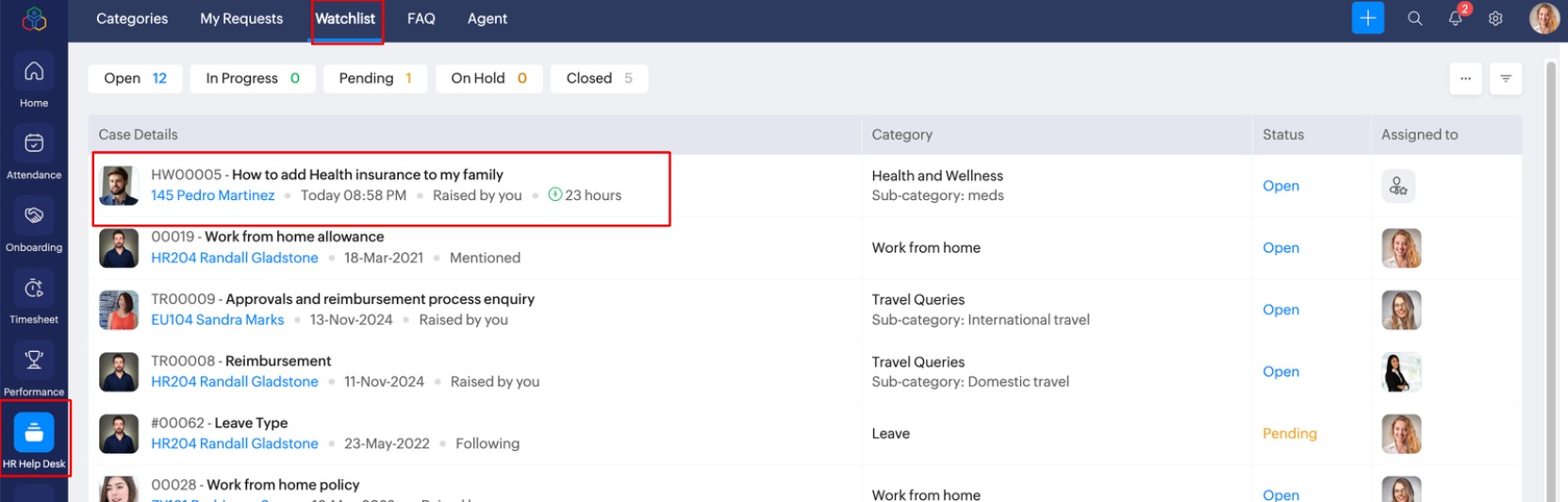Click assignee avatar for Reimbursement case
This screenshot has height=502, width=1568.
coord(1401,372)
